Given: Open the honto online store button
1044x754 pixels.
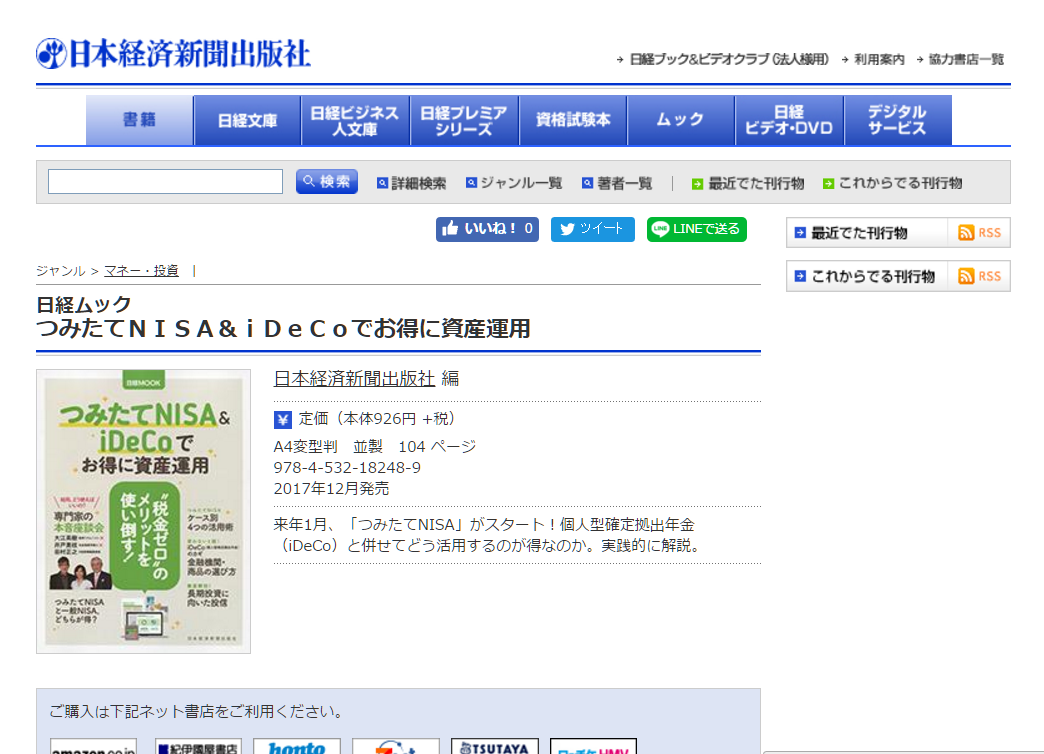Looking at the screenshot, I should click(x=297, y=747).
